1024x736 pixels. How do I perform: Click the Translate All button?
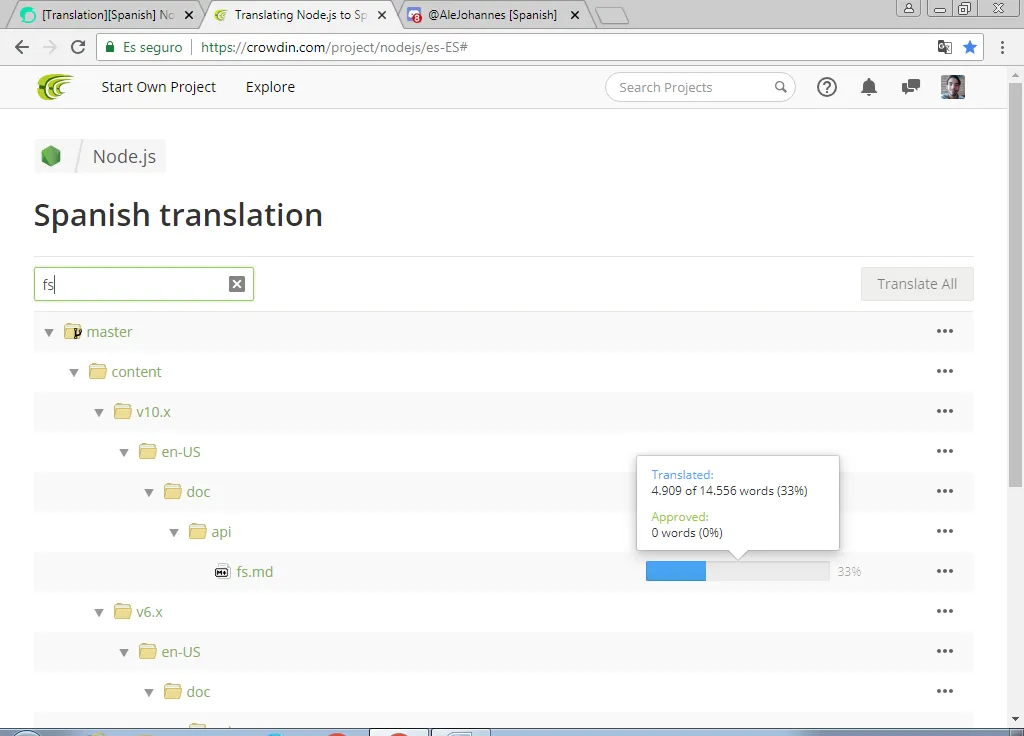point(917,284)
